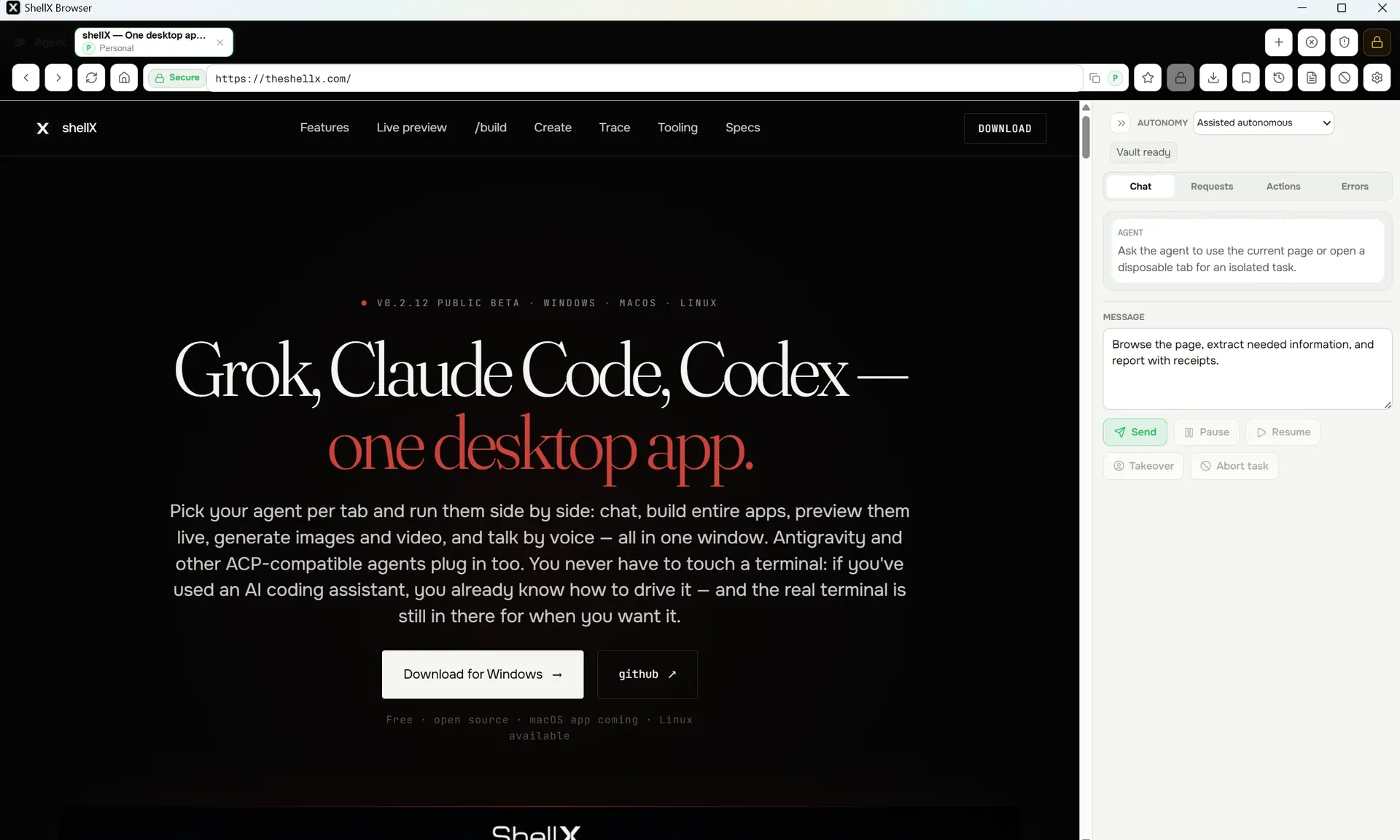The width and height of the screenshot is (1400, 840).
Task: Switch to the Requests tab
Action: 1212,187
